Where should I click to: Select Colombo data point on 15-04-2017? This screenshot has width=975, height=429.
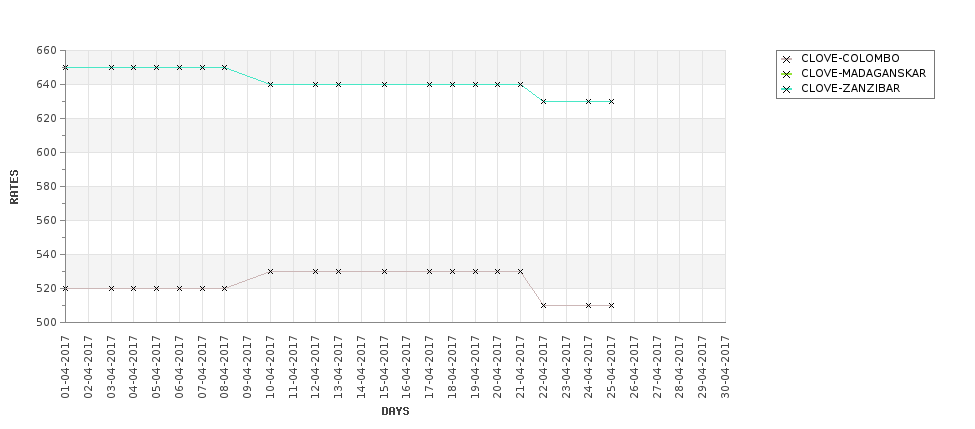[384, 272]
